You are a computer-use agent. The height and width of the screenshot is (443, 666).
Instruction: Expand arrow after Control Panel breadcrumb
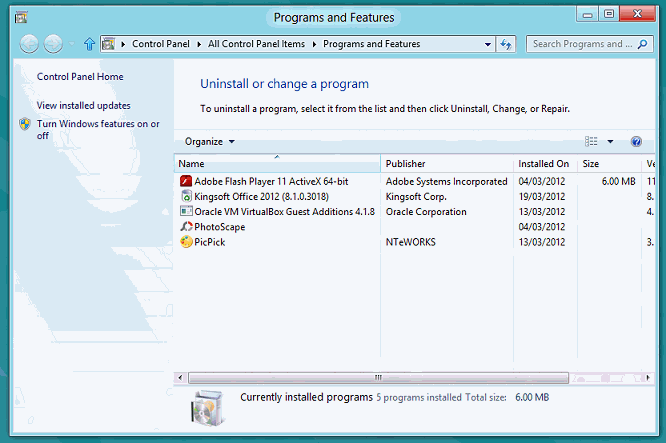199,44
